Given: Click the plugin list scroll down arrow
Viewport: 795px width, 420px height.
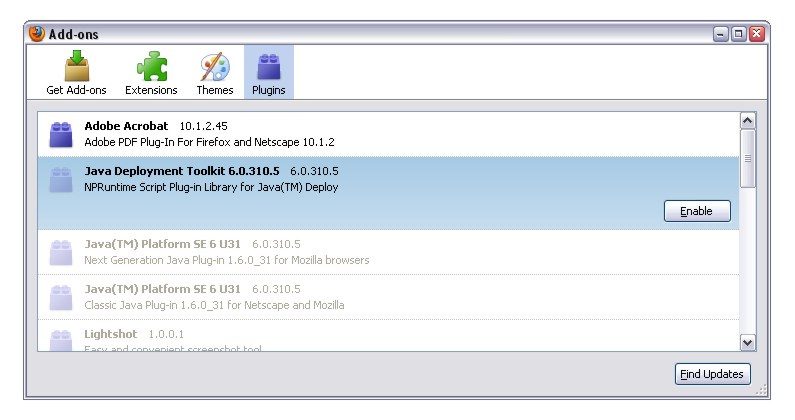Looking at the screenshot, I should pyautogui.click(x=748, y=342).
